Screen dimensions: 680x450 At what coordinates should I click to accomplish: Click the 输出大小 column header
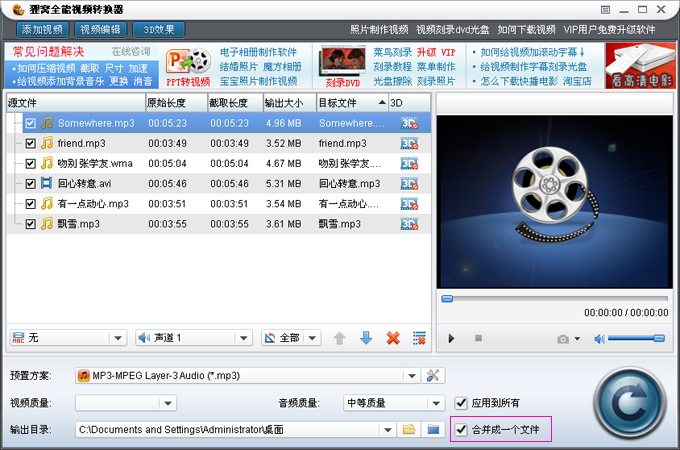(x=290, y=103)
